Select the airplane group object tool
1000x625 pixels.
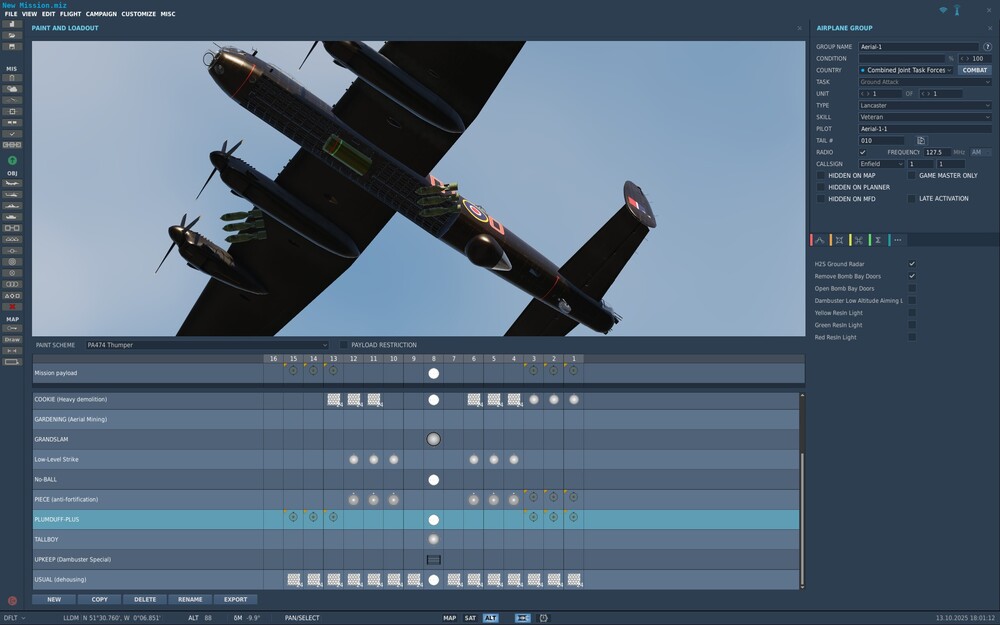pyautogui.click(x=11, y=183)
